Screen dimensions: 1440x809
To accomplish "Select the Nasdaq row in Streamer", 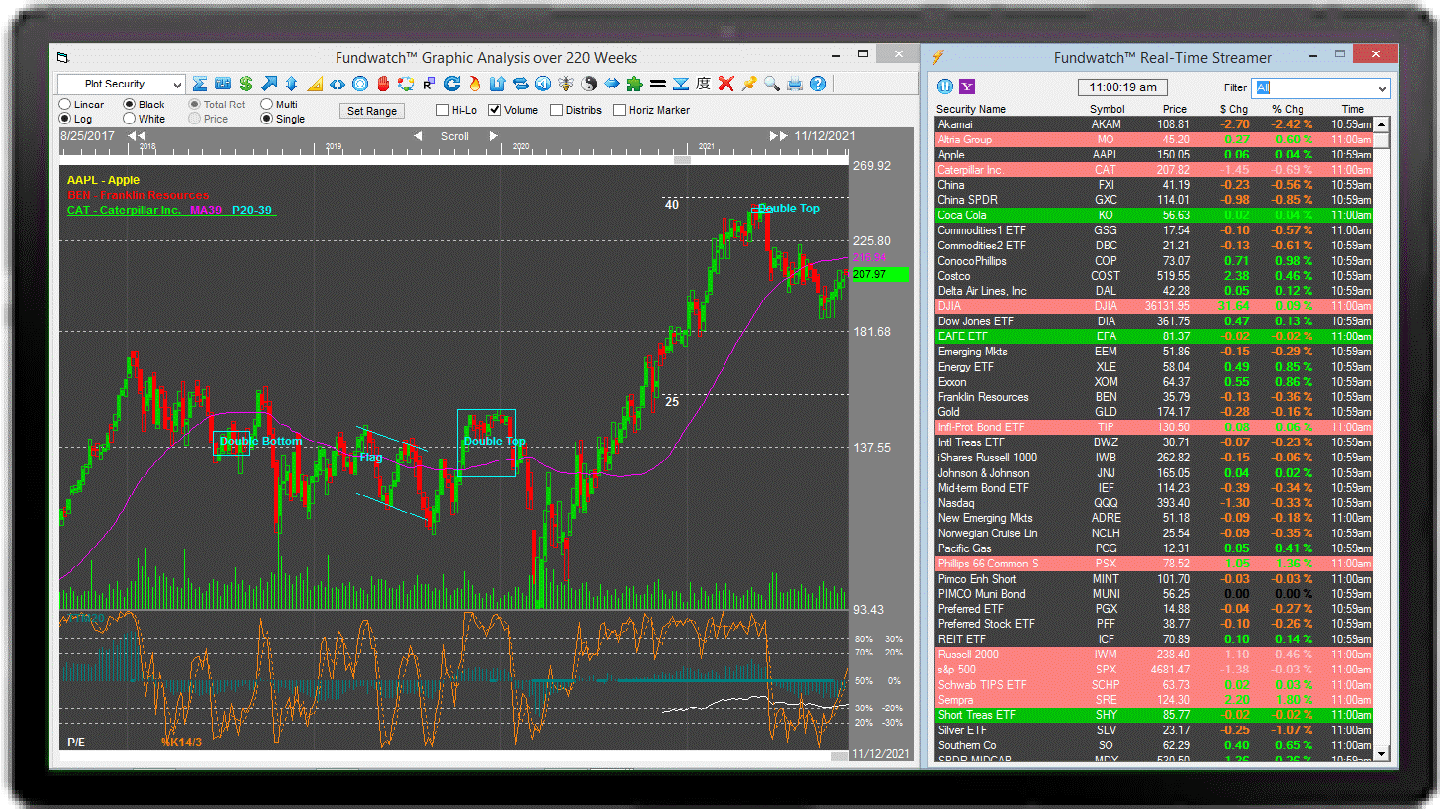I will (x=1154, y=503).
